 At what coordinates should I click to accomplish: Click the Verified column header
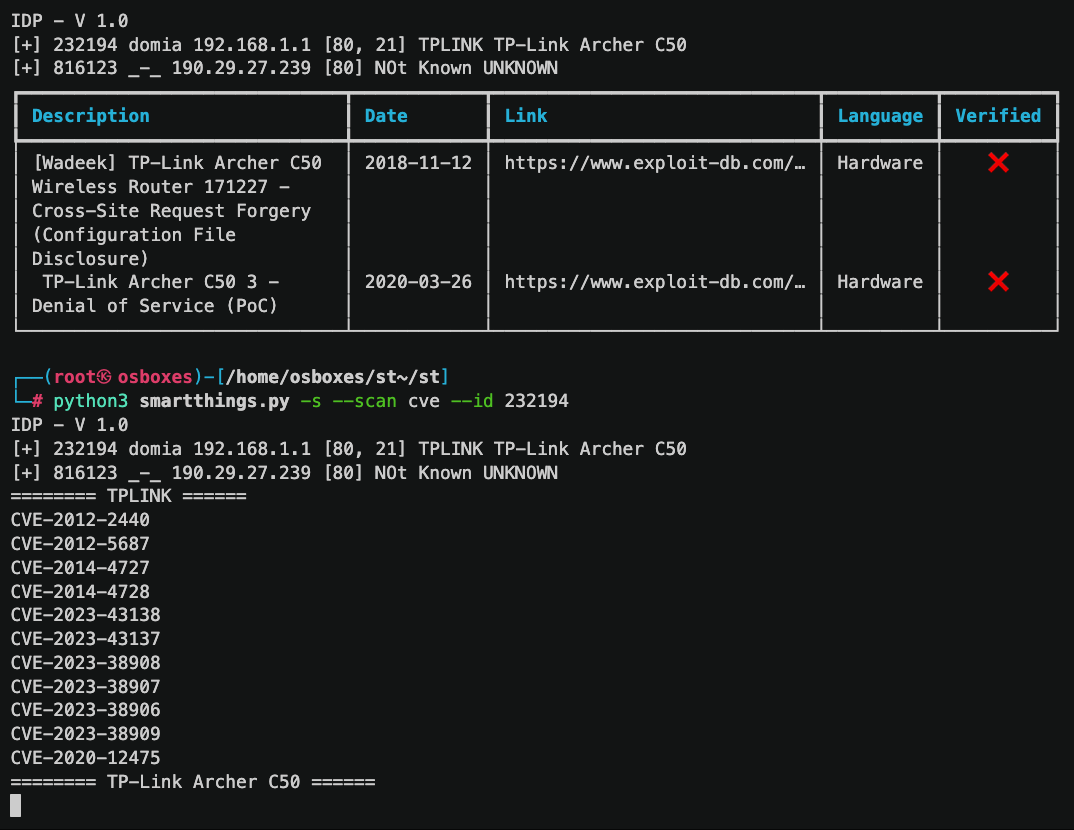click(998, 116)
